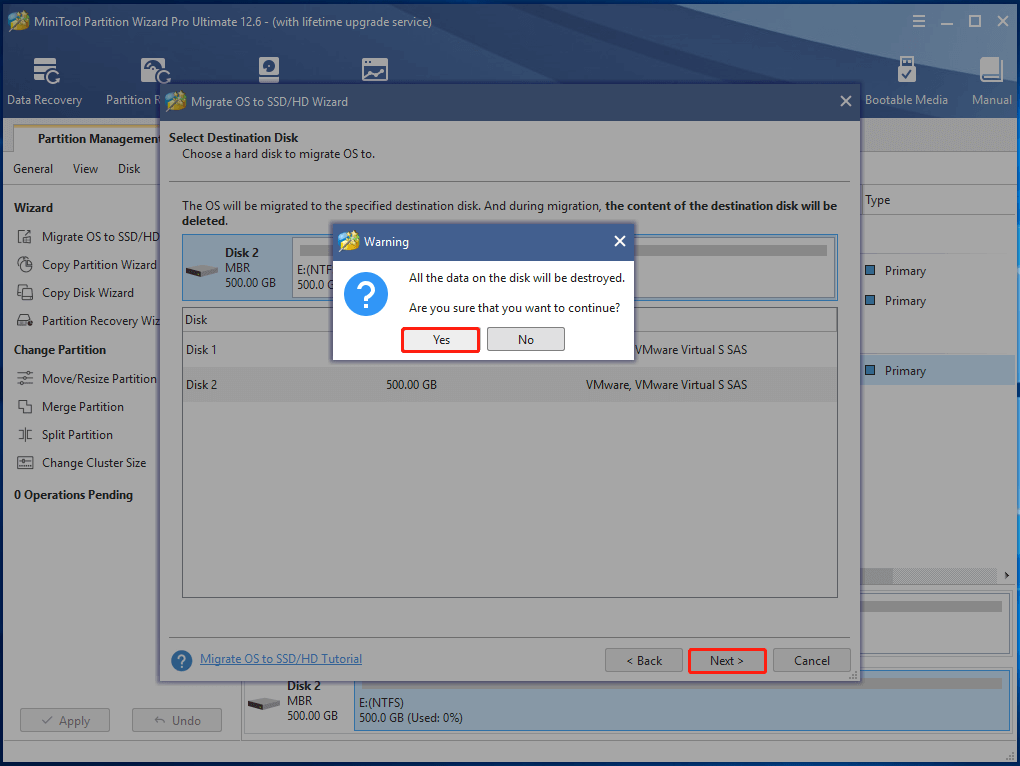Image resolution: width=1020 pixels, height=766 pixels.
Task: Select Disk 1 row in destination list
Action: [509, 350]
